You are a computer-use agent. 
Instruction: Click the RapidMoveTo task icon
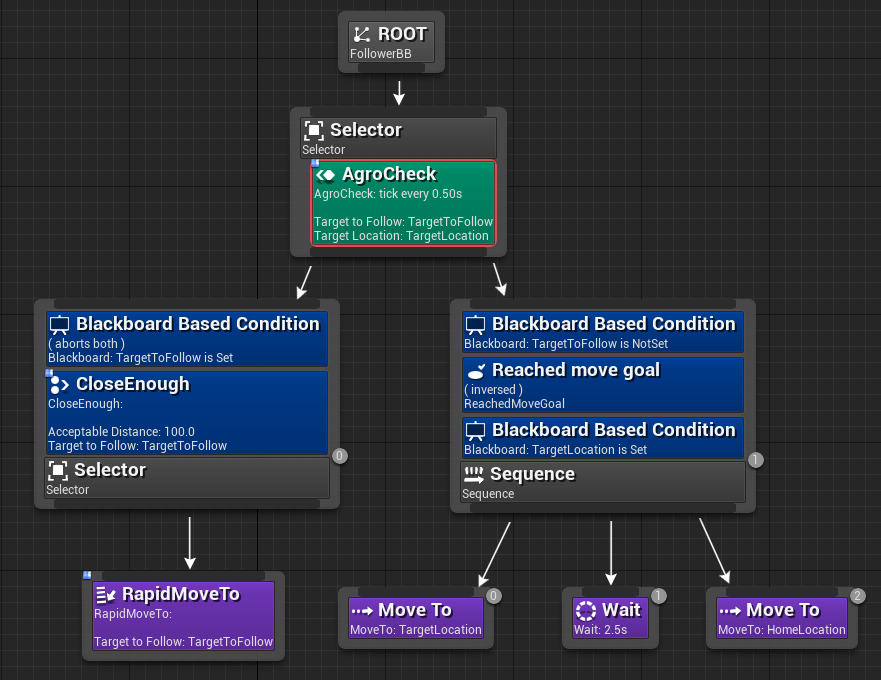106,594
